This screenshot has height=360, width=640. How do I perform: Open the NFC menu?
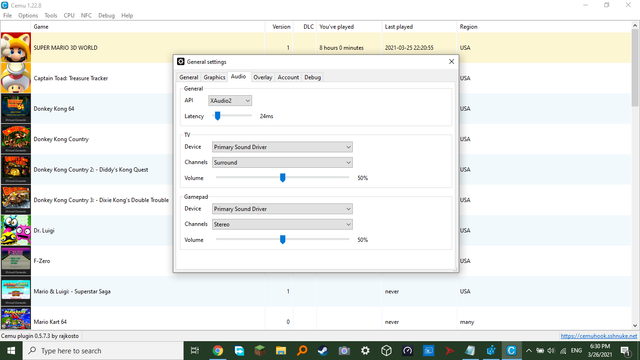point(86,16)
